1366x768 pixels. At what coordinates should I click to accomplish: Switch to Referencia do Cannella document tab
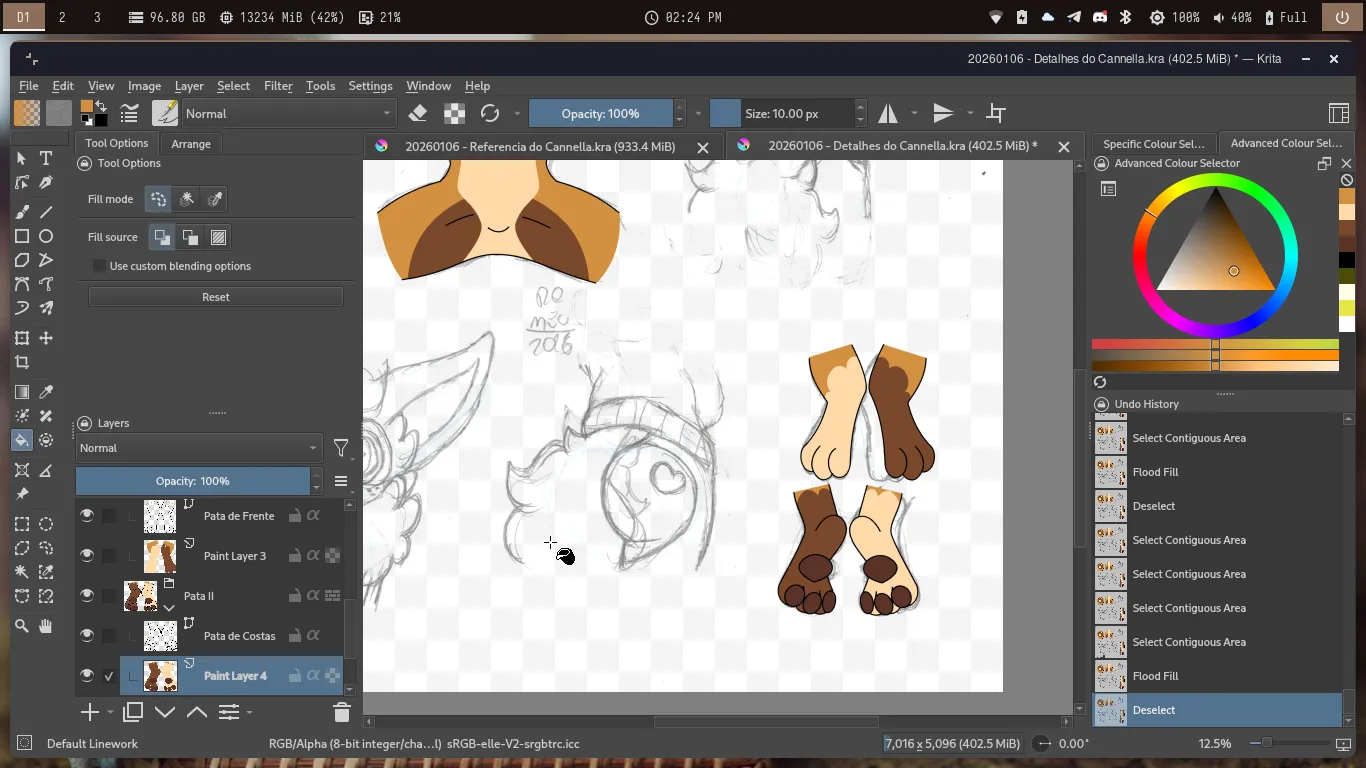[x=539, y=146]
